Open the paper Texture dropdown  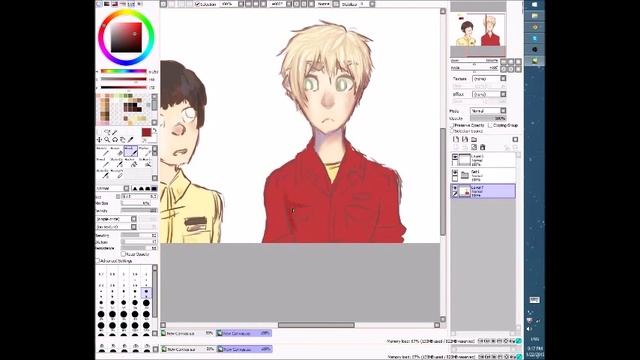point(503,78)
